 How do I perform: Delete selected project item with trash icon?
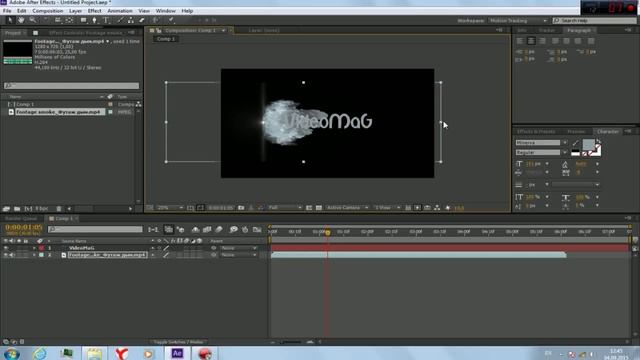[x=59, y=209]
